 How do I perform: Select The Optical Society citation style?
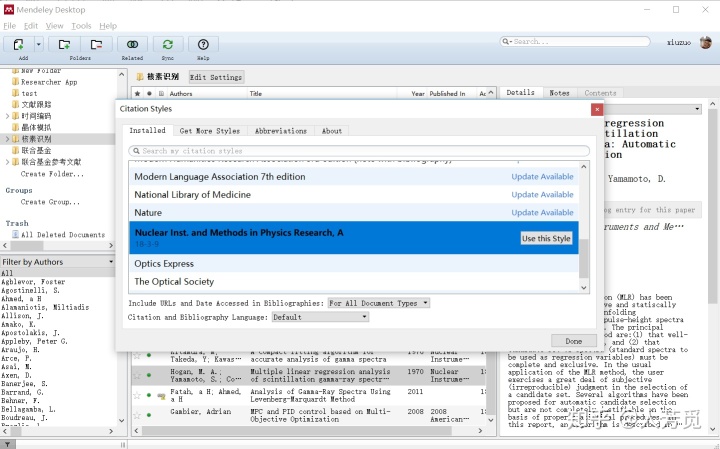click(354, 281)
